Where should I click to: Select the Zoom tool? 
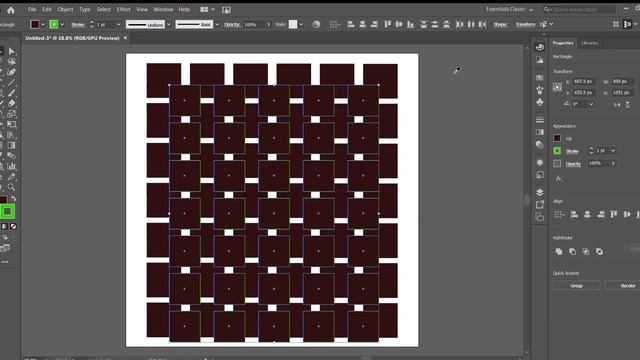coord(11,187)
